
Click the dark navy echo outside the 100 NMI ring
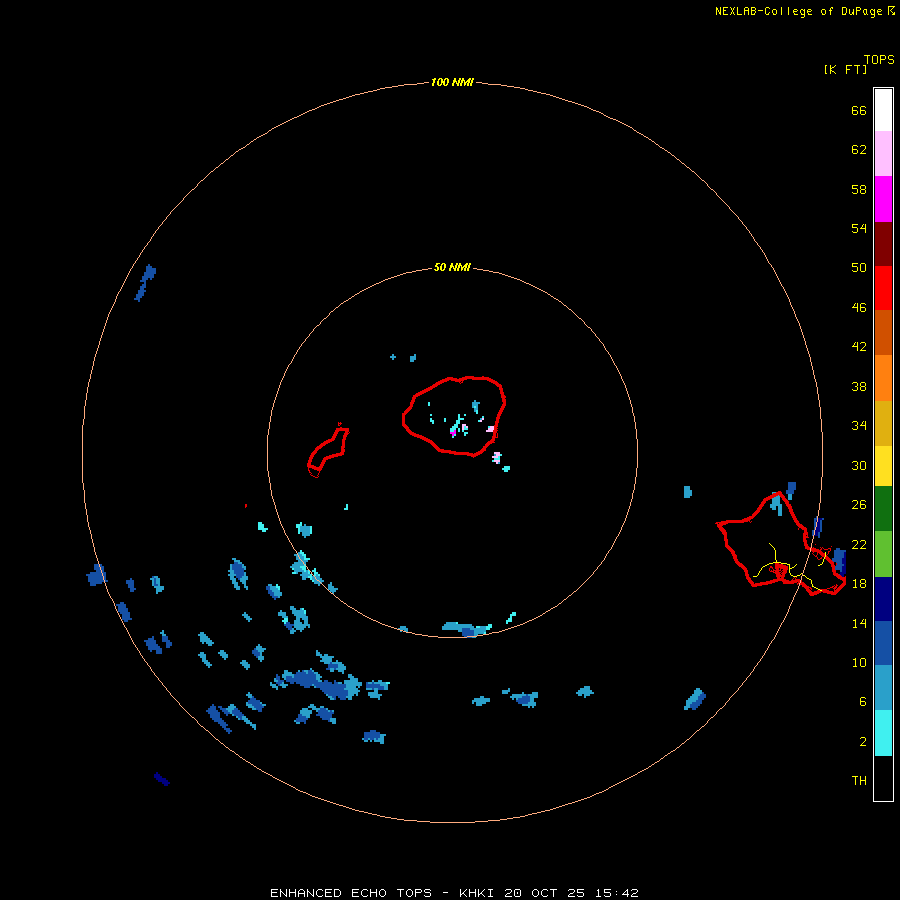coord(161,779)
